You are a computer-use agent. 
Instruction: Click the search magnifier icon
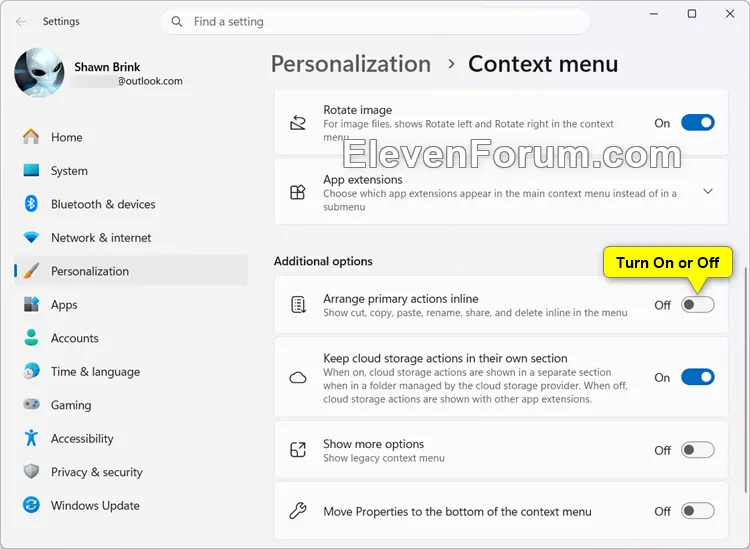(176, 22)
